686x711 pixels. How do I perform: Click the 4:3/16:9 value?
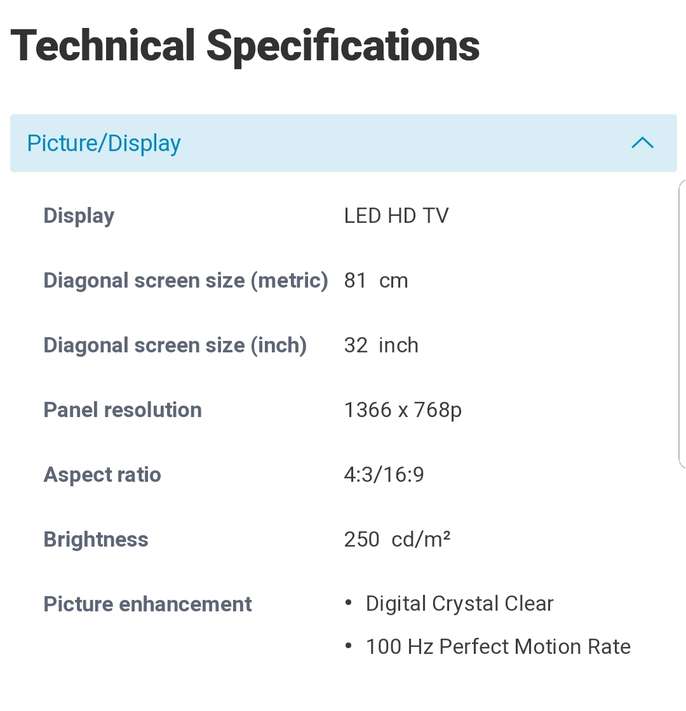(x=384, y=475)
